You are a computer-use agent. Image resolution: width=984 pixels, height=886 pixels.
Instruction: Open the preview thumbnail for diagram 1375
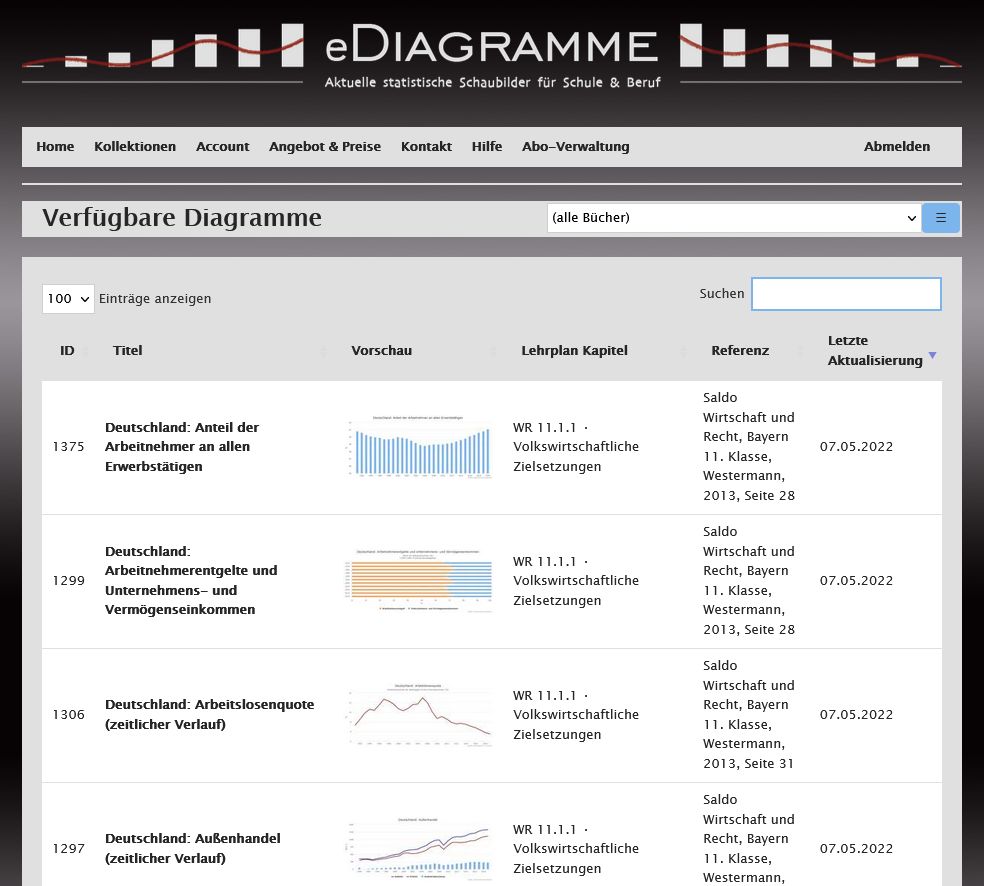[x=418, y=447]
